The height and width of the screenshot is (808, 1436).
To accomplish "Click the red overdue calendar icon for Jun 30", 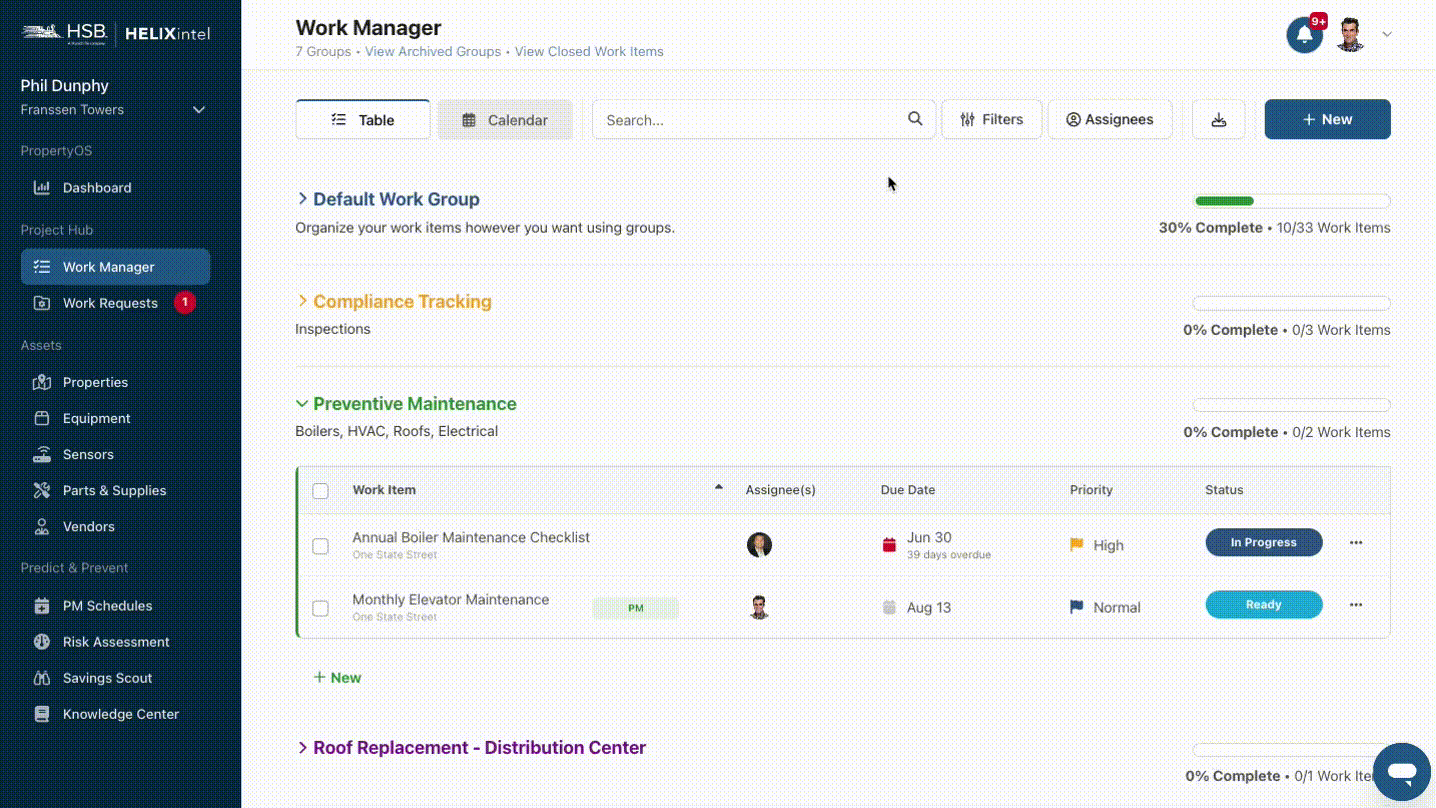I will [889, 545].
